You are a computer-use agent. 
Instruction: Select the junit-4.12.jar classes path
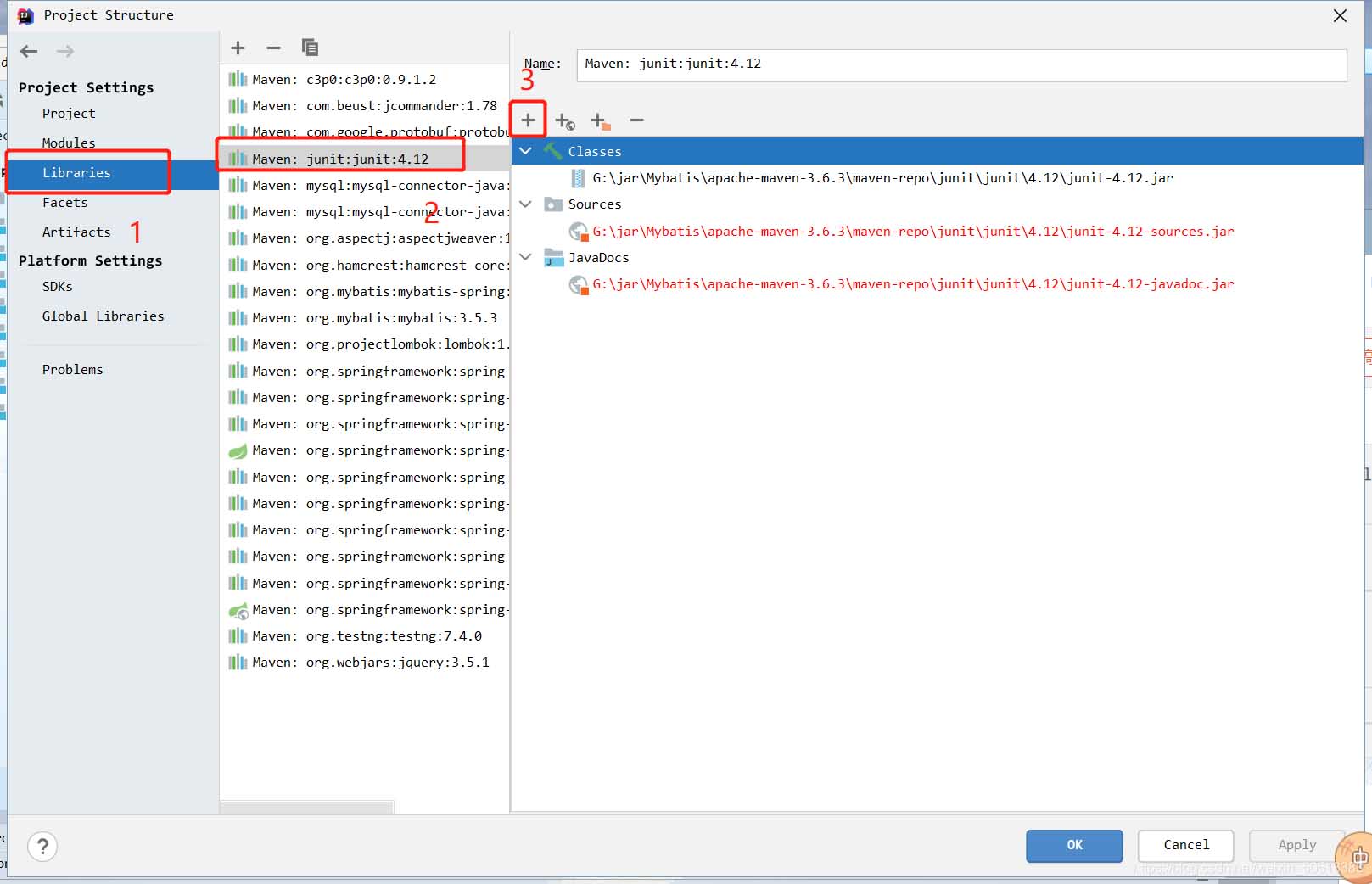point(882,178)
